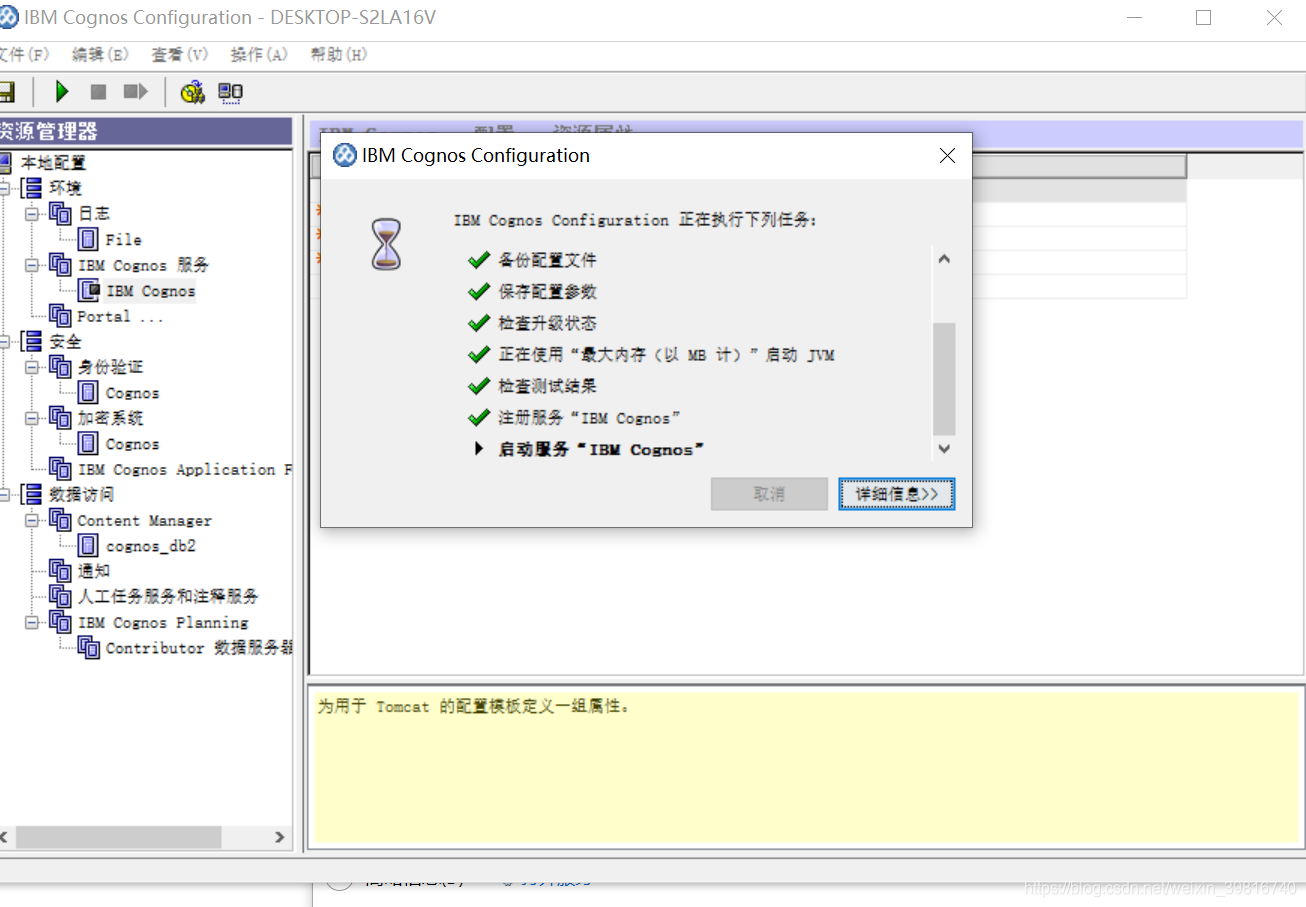Viewport: 1306px width, 907px height.
Task: Click the 安全 tree node icon
Action: [x=32, y=342]
